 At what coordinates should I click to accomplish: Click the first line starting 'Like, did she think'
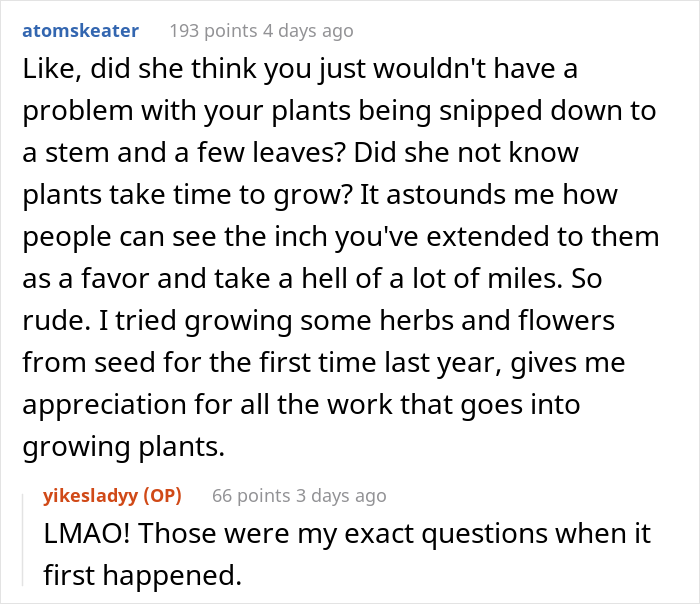(300, 70)
